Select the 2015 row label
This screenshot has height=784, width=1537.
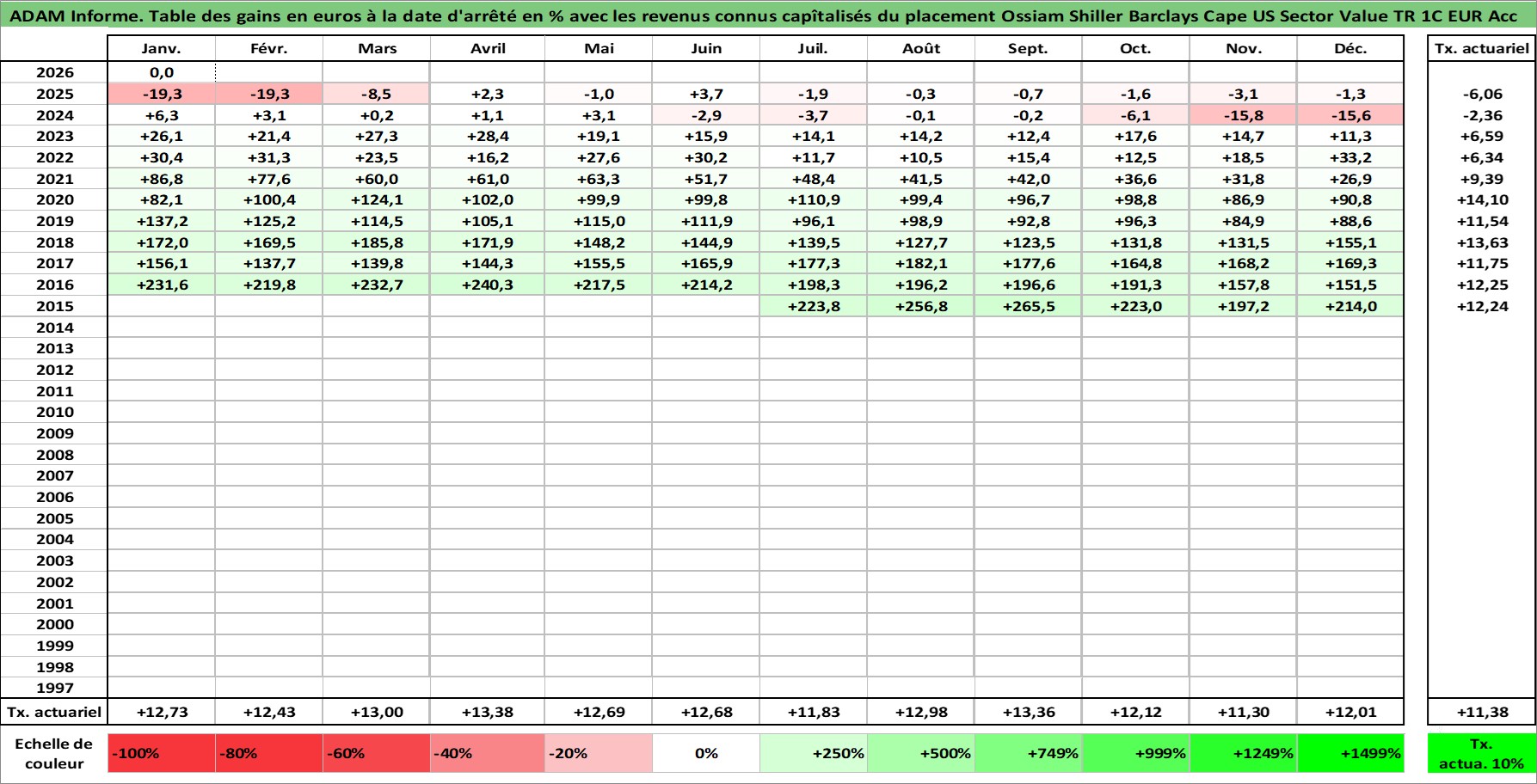pos(54,306)
